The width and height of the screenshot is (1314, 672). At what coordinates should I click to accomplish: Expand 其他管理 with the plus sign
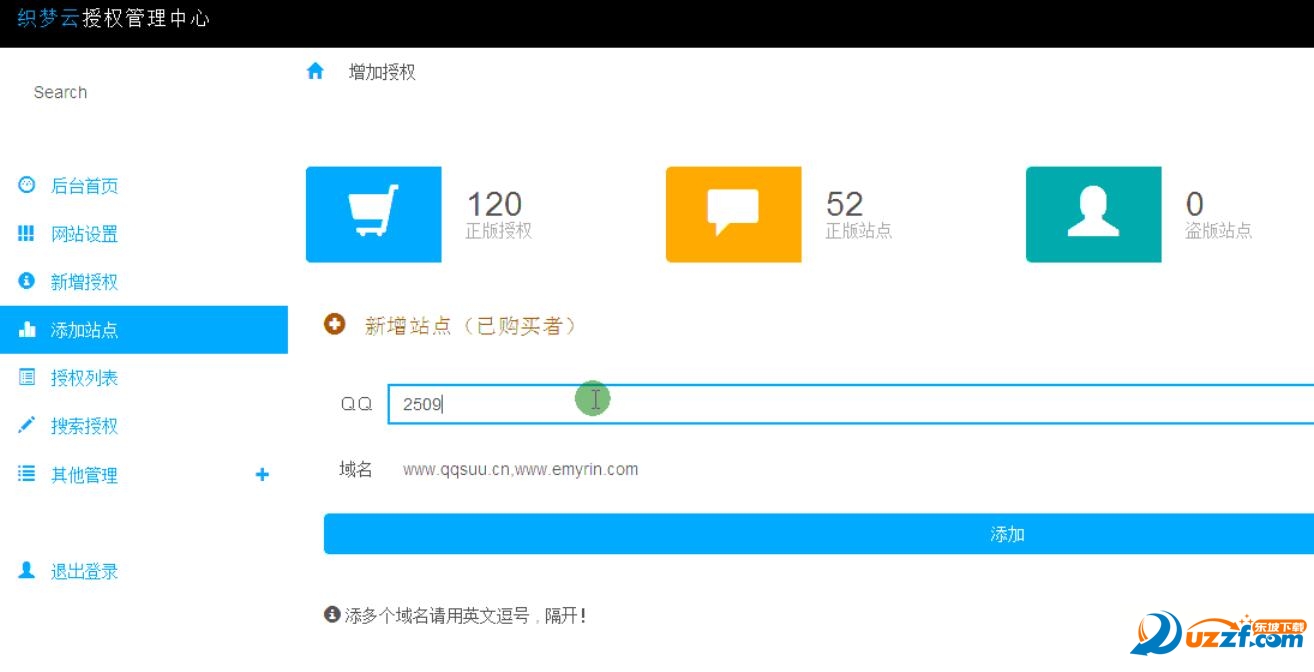point(262,475)
